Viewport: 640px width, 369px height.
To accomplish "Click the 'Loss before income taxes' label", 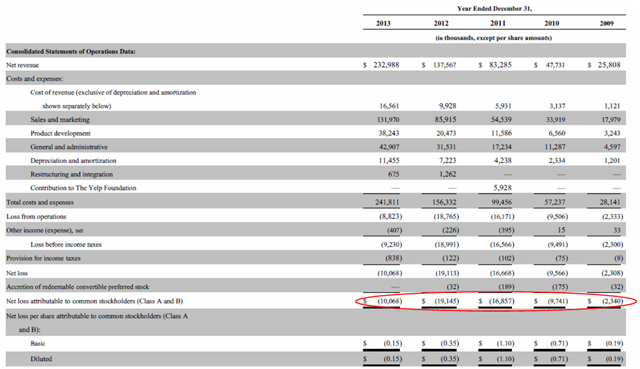I will click(x=66, y=245).
